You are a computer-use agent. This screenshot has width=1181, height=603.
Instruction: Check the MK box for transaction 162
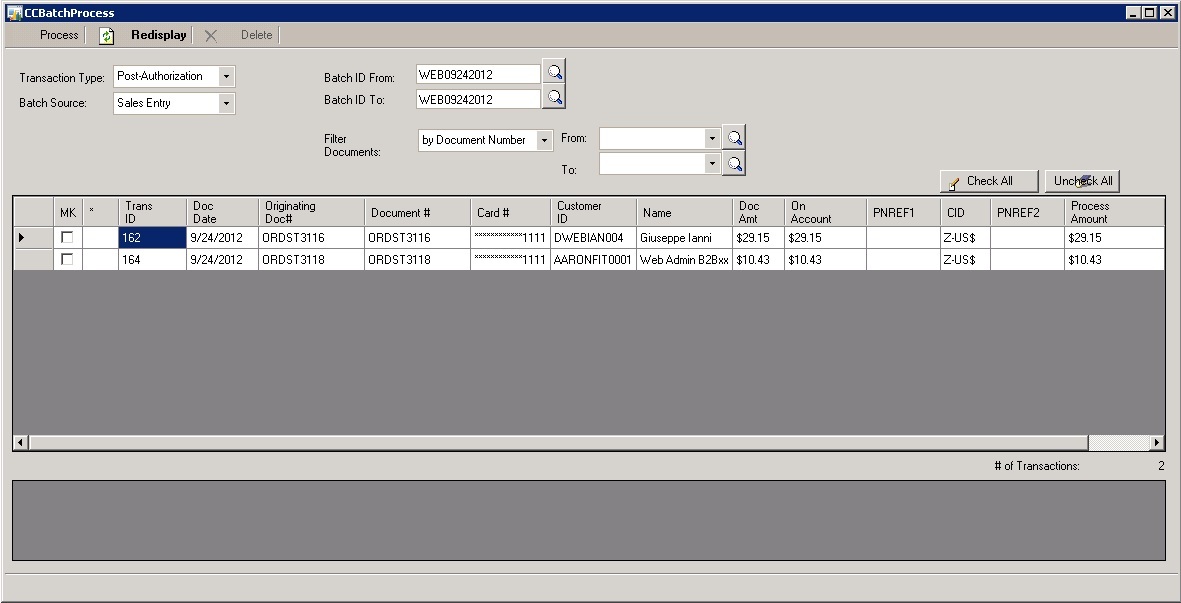tap(66, 237)
